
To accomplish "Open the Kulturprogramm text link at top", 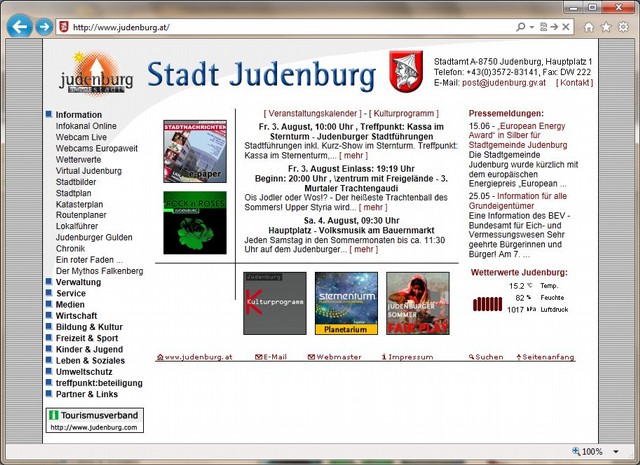I will click(404, 113).
